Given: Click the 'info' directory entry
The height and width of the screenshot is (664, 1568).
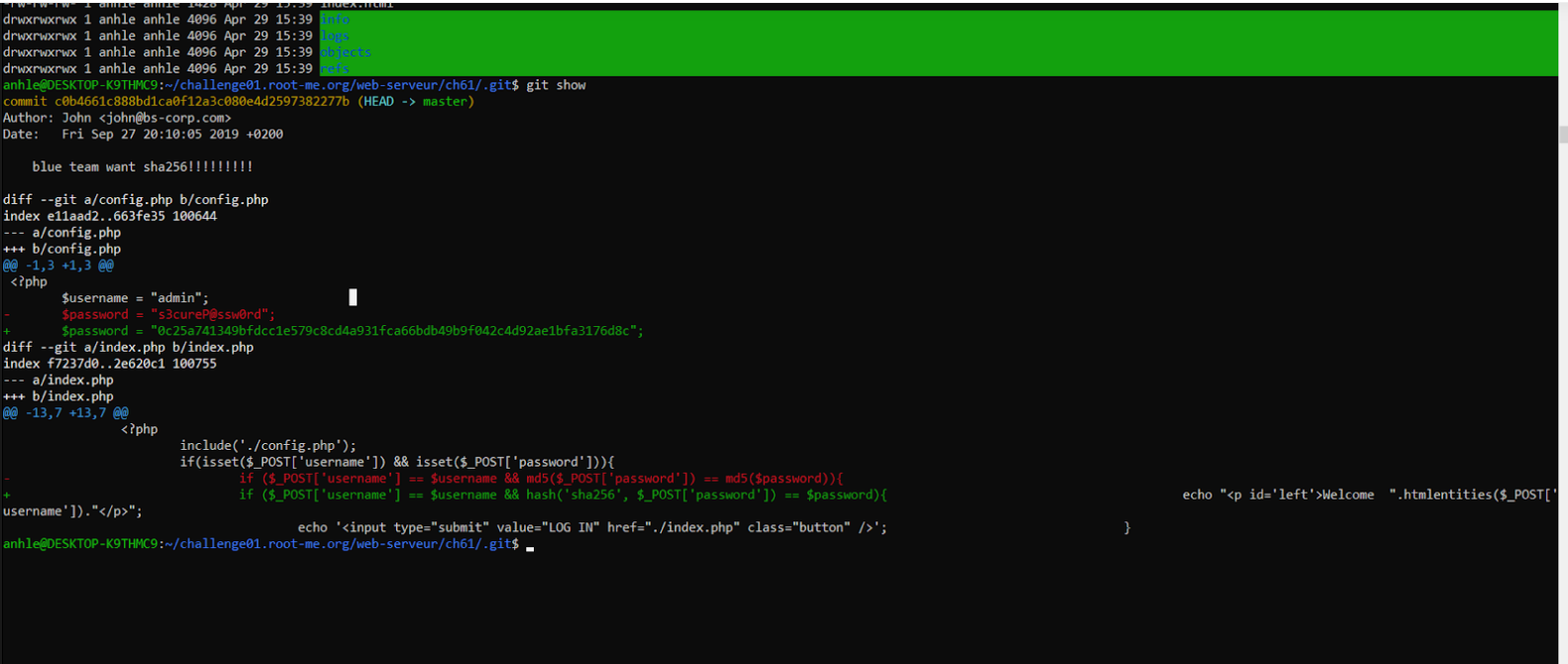Looking at the screenshot, I should pos(335,19).
